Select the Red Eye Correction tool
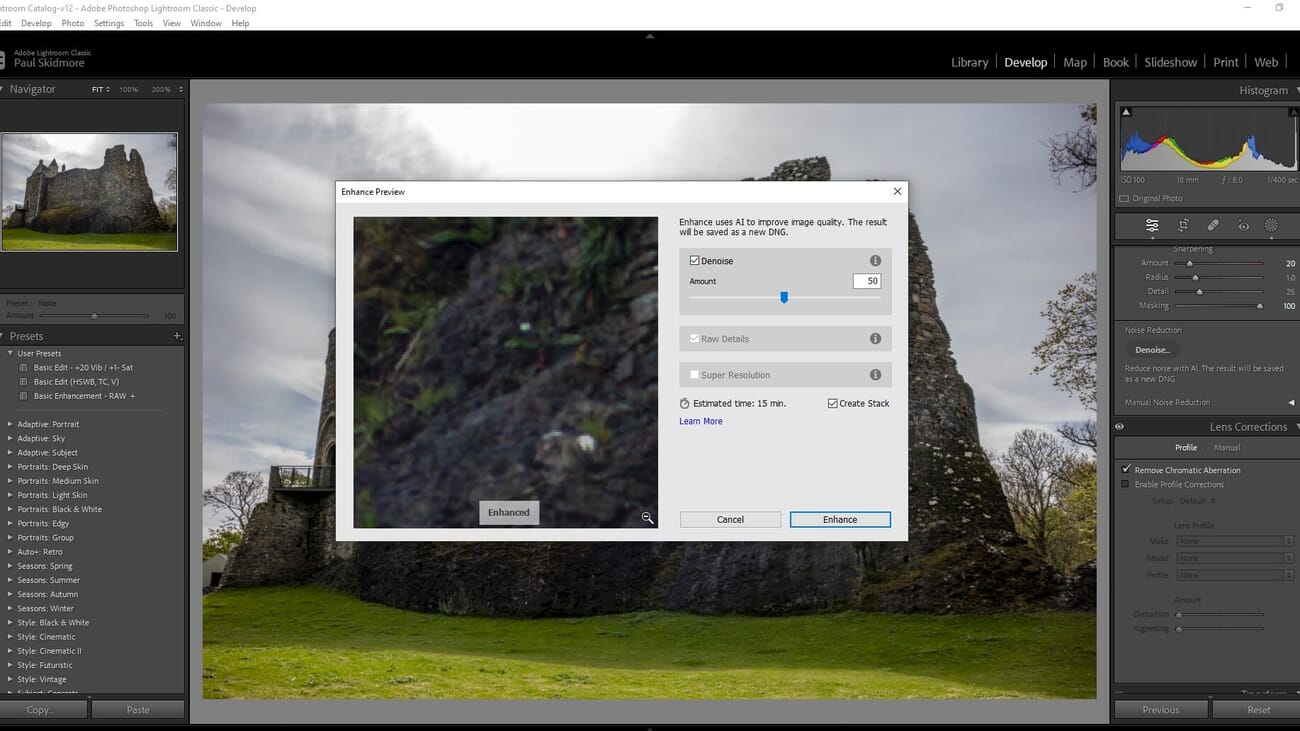The image size is (1300, 731). [1243, 226]
